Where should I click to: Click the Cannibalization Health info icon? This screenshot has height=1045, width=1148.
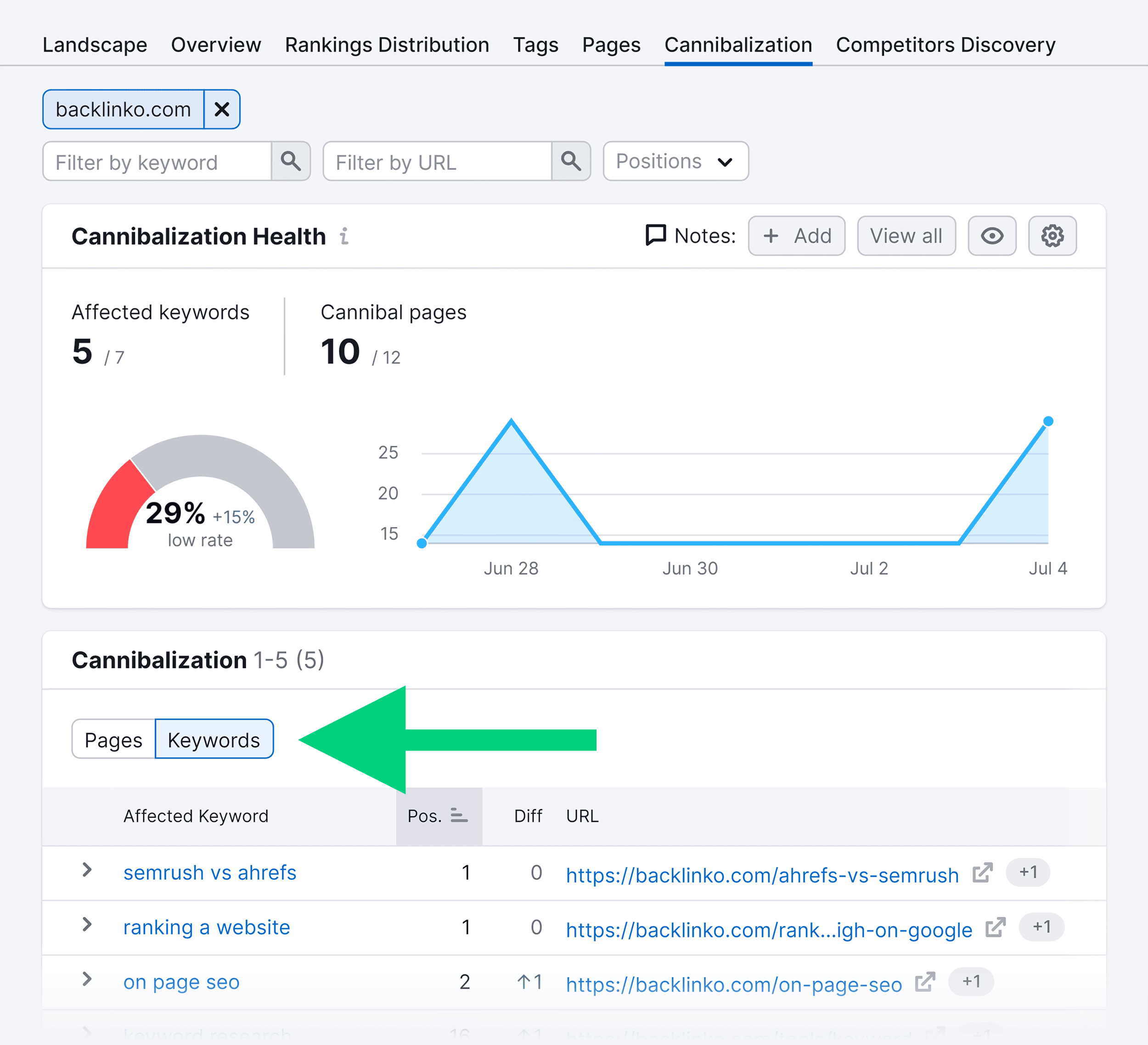click(344, 236)
